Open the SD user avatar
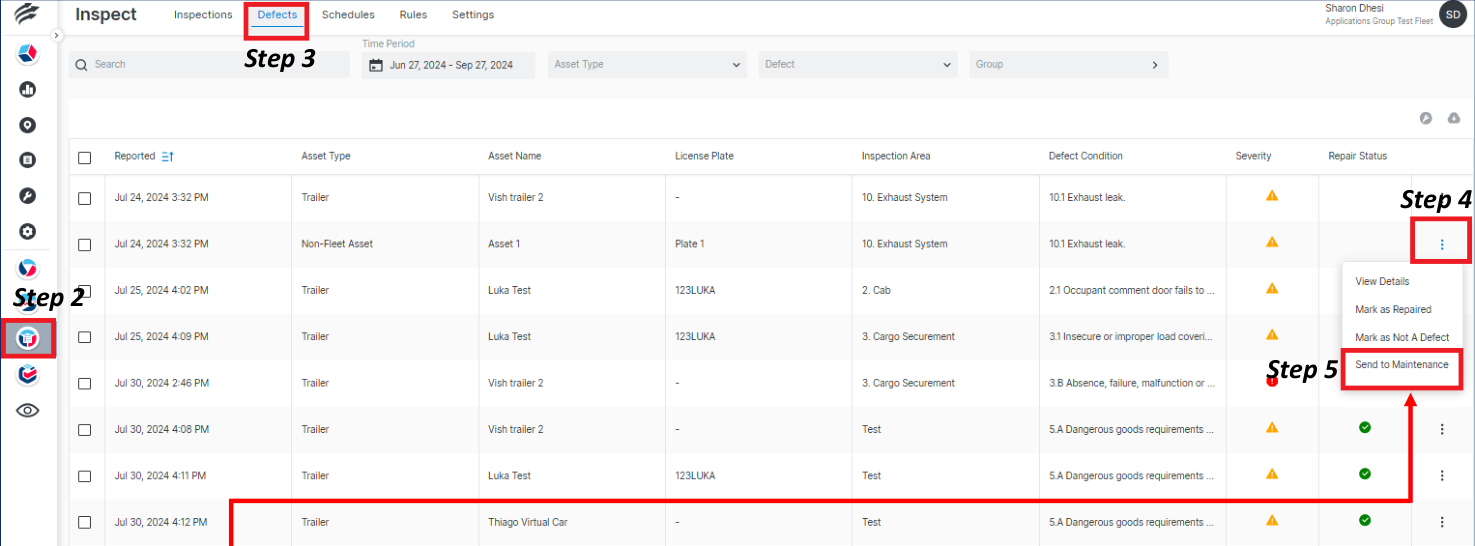The image size is (1475, 546). [1452, 14]
